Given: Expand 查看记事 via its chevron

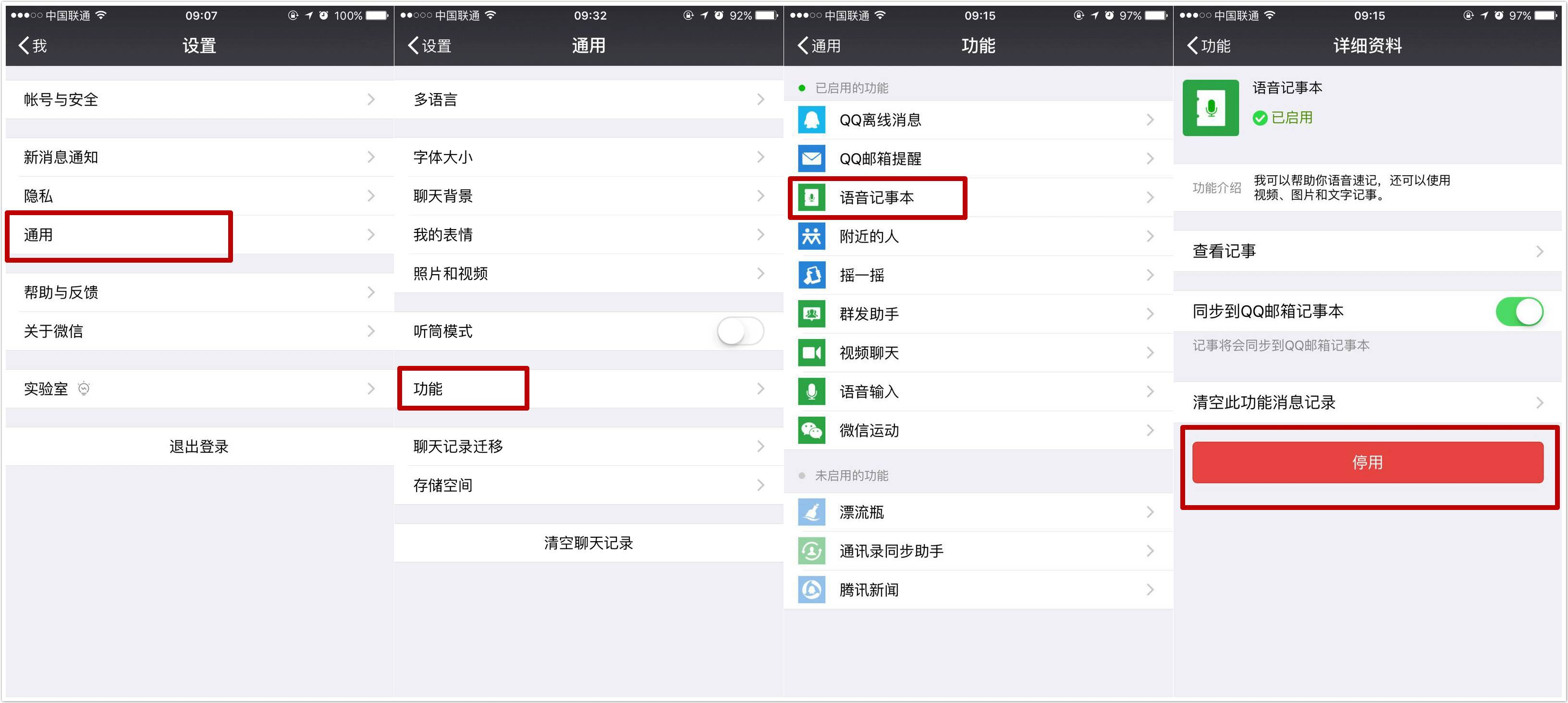Looking at the screenshot, I should coord(1539,250).
